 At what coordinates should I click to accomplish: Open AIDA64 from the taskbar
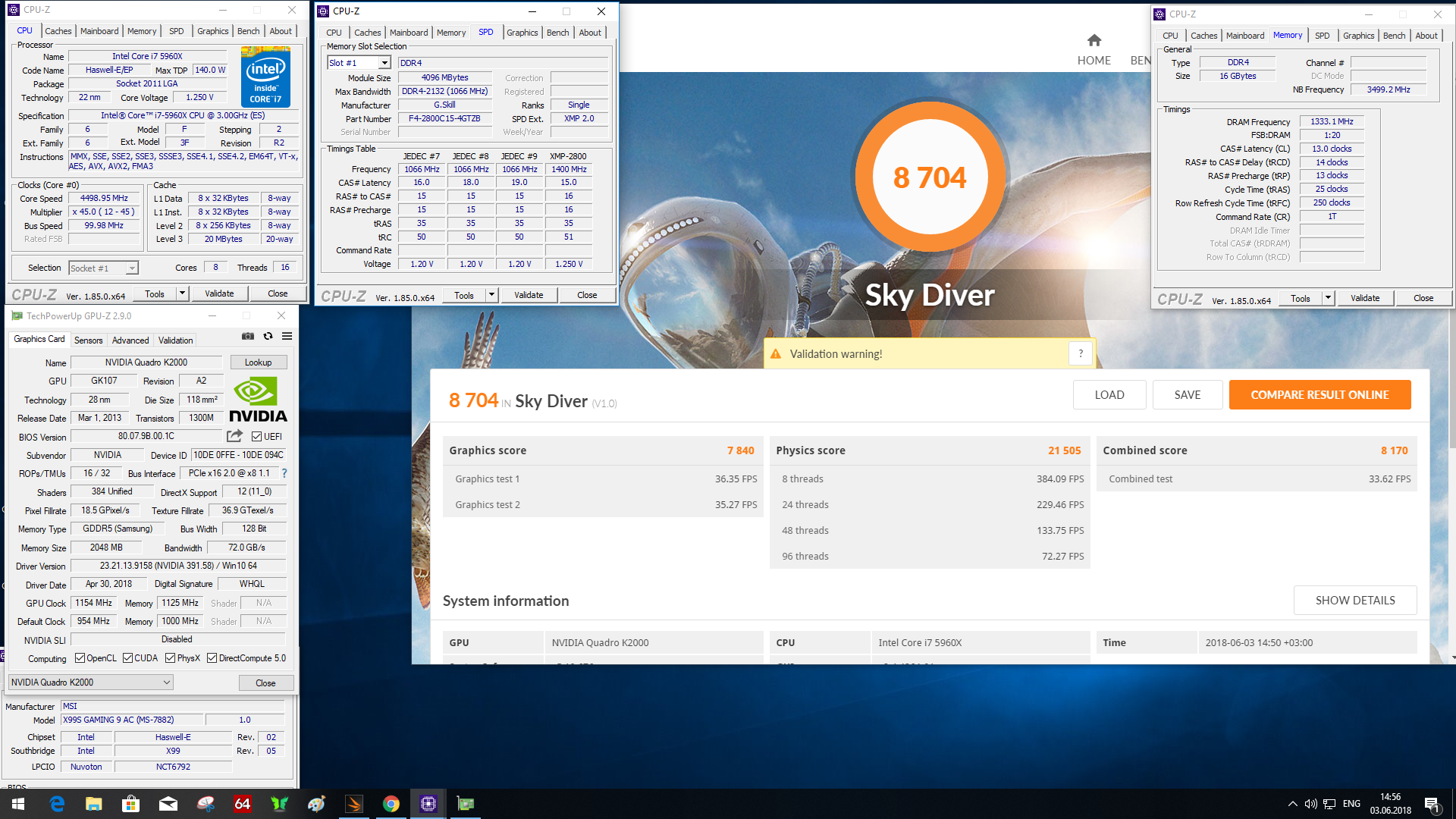coord(243,804)
